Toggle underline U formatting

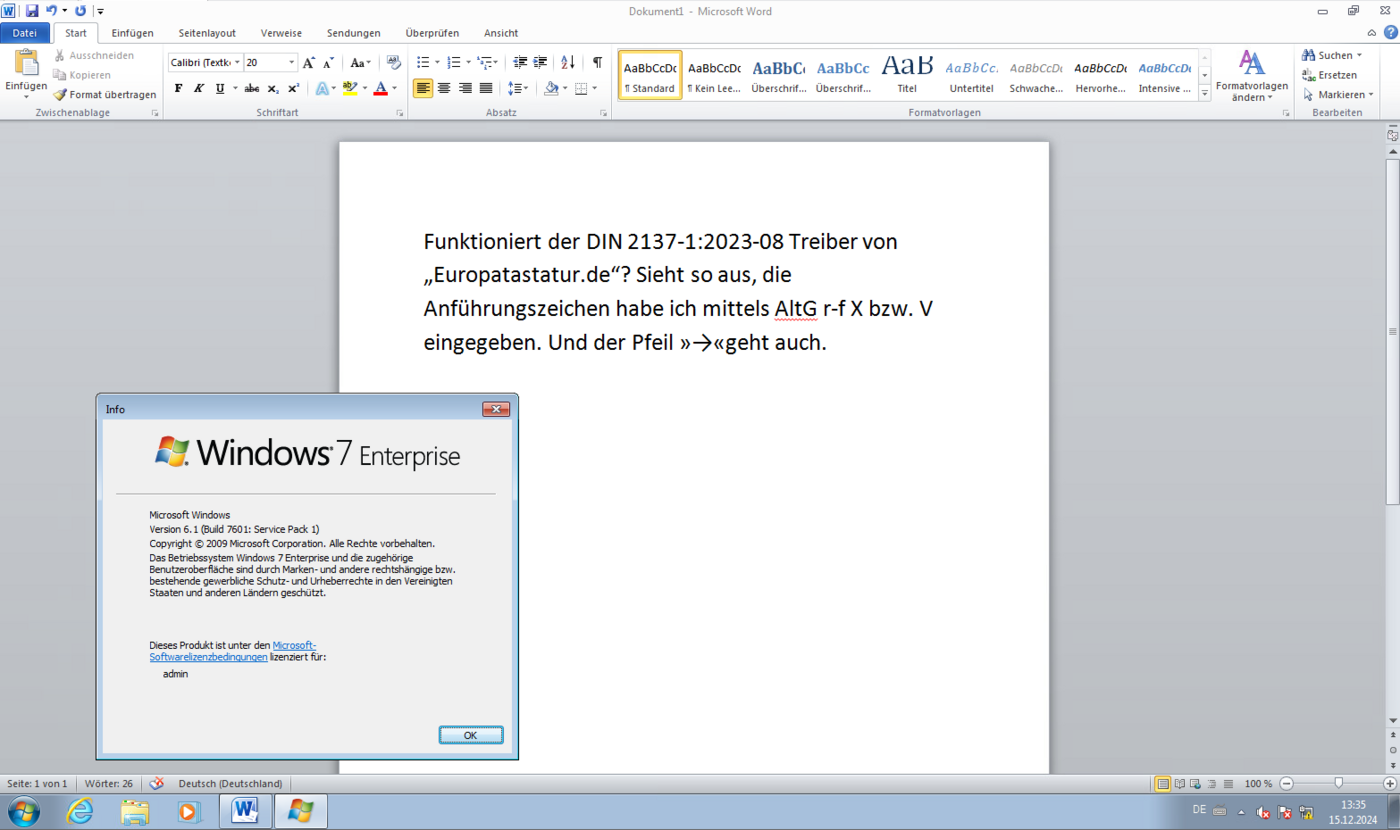tap(220, 88)
